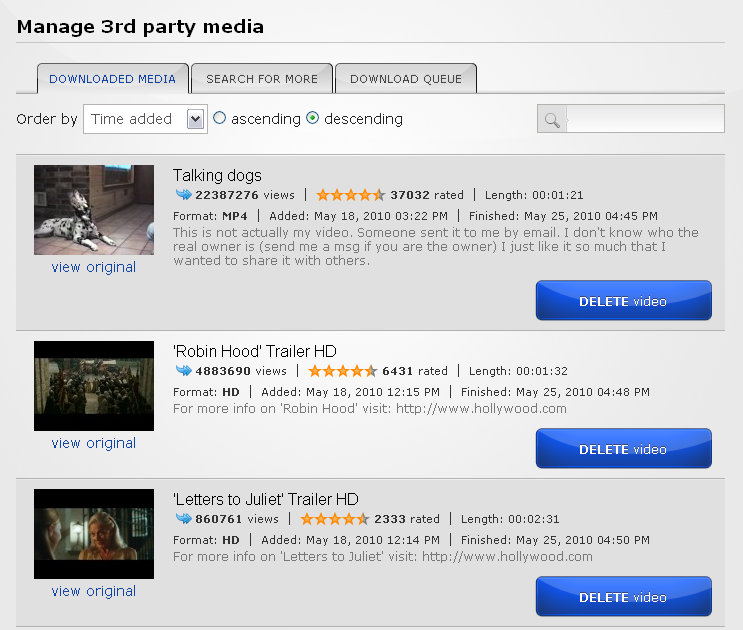Click the 'Talking dogs' title

[x=217, y=176]
